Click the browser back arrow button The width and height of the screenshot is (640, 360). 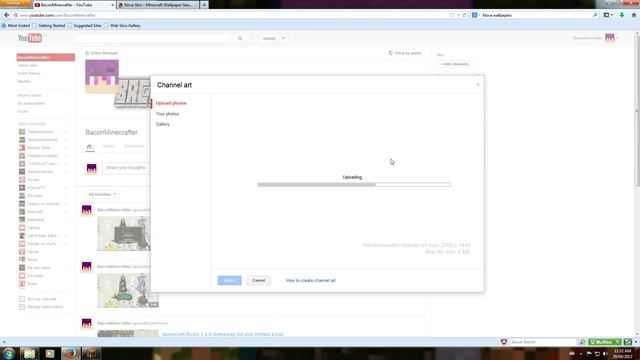click(6, 15)
